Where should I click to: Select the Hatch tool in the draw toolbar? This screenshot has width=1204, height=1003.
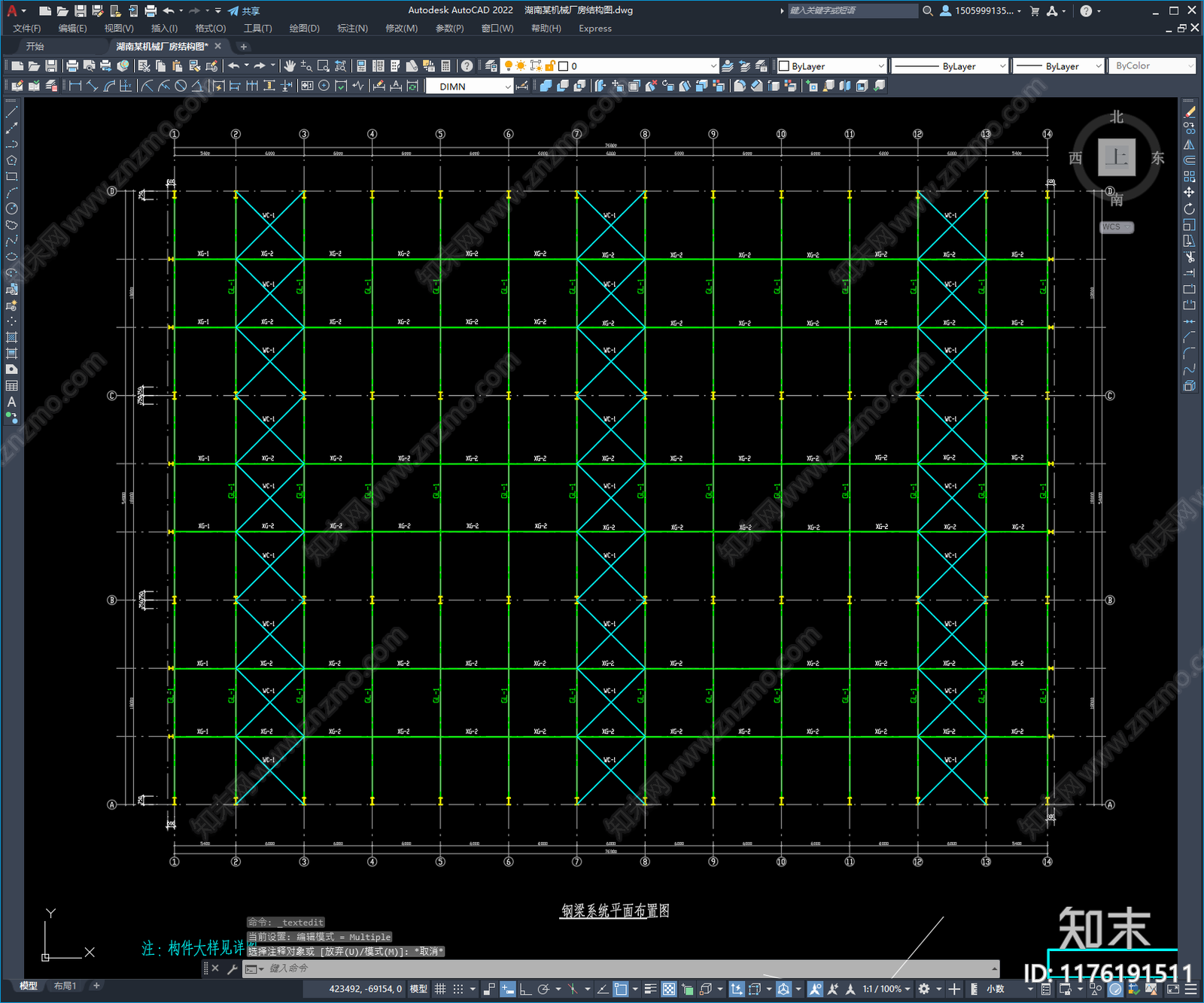(11, 337)
